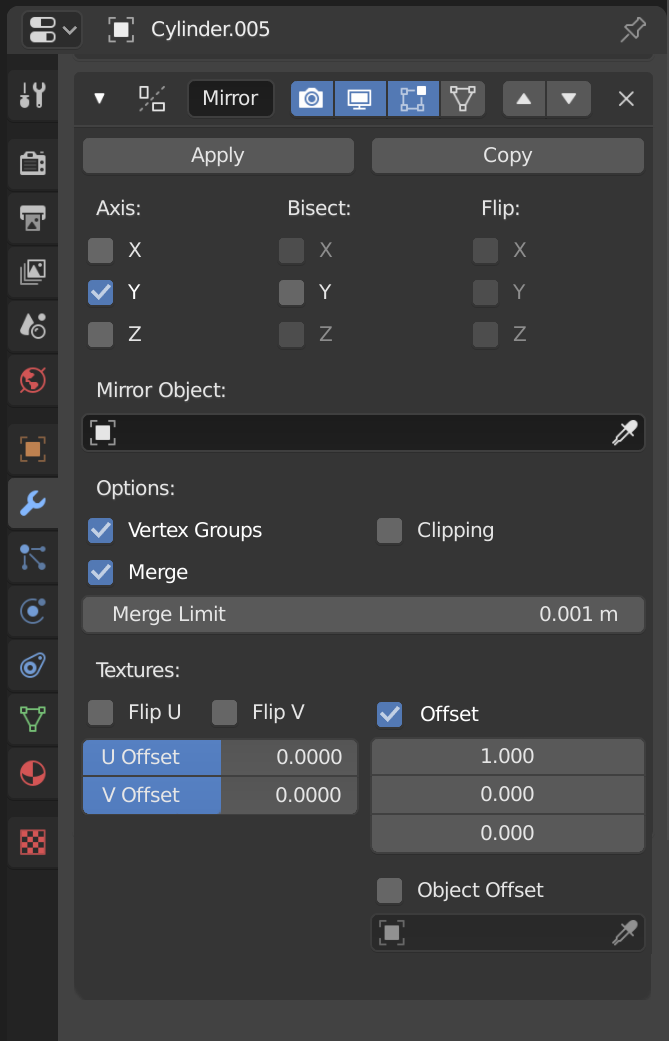Enable the Clipping checkbox

[x=390, y=530]
